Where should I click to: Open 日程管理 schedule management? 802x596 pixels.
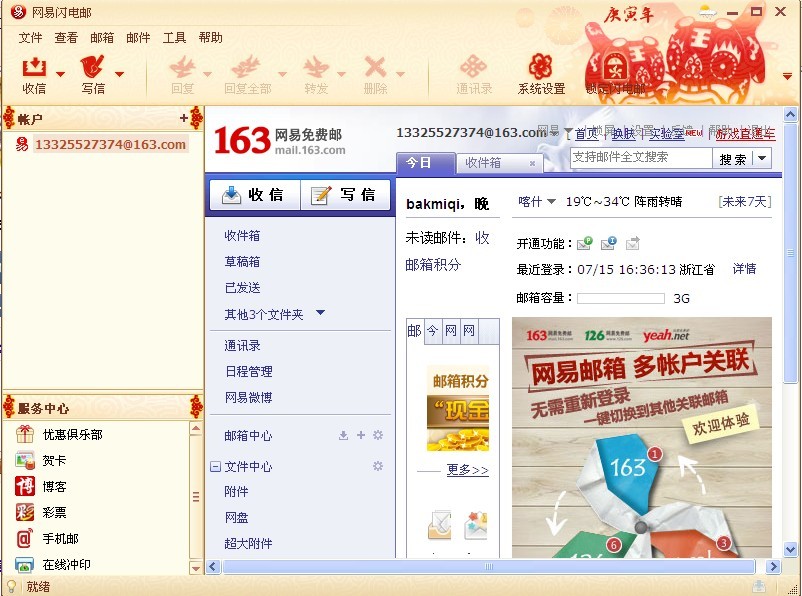(x=249, y=371)
